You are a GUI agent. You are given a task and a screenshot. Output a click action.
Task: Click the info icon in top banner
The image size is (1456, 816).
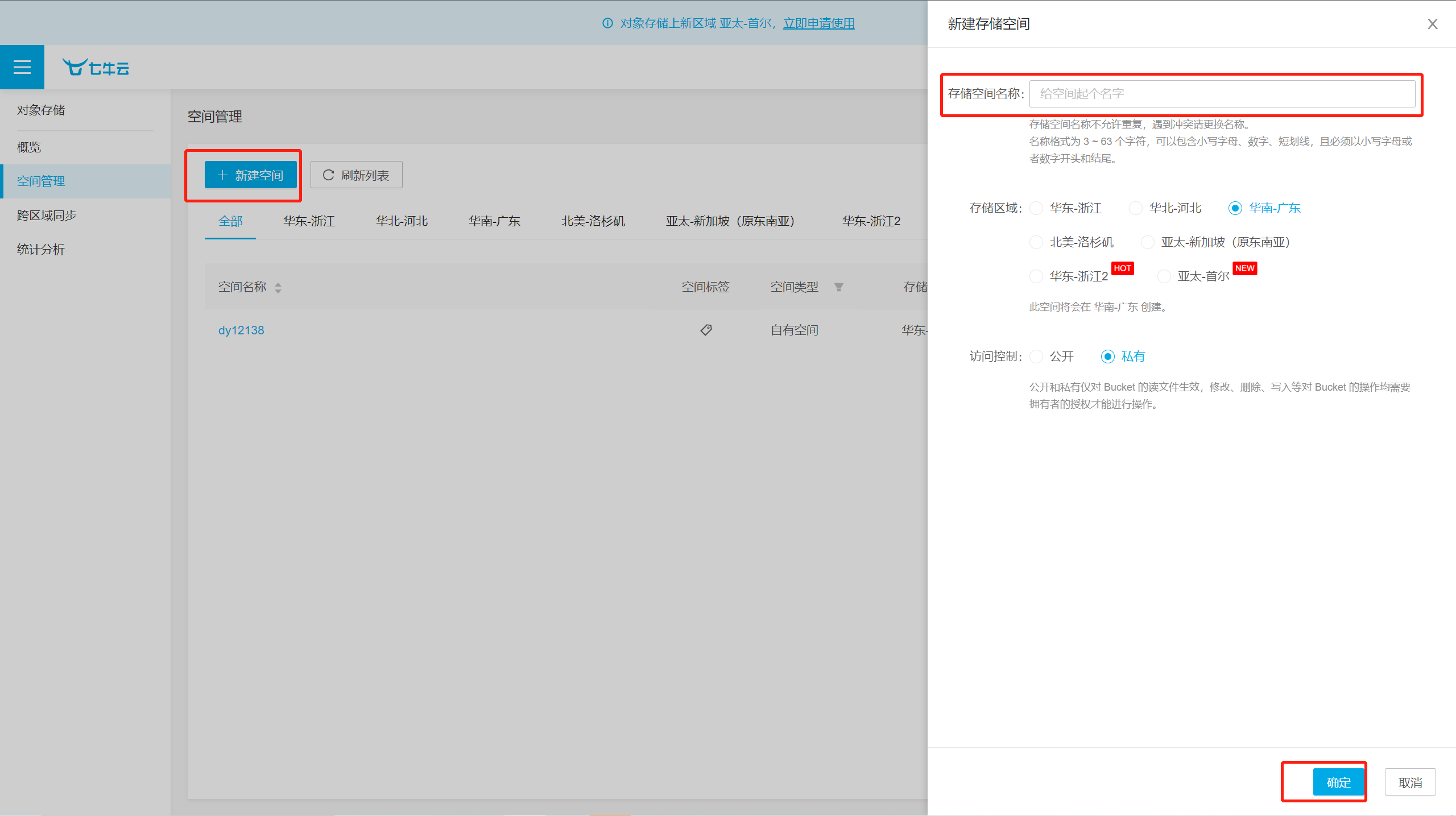(607, 23)
